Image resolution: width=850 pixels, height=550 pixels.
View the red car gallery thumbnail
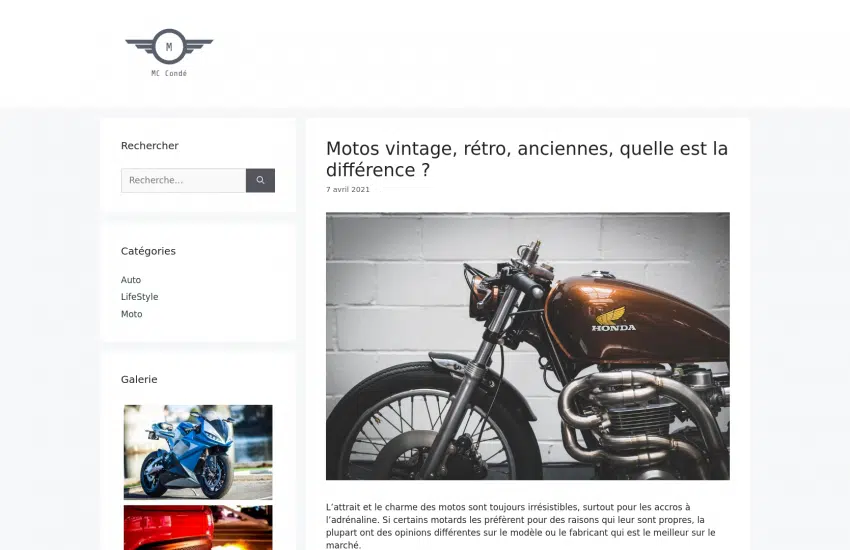click(198, 528)
